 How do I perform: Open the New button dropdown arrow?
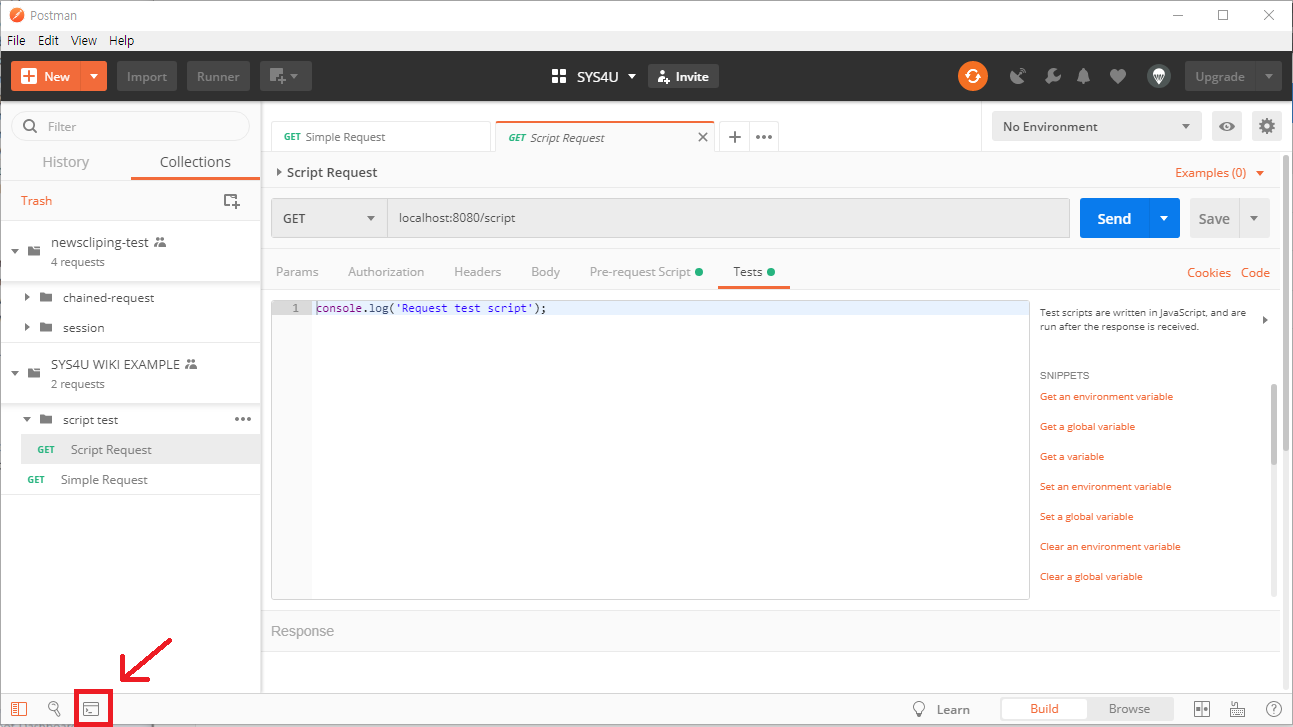click(x=94, y=76)
